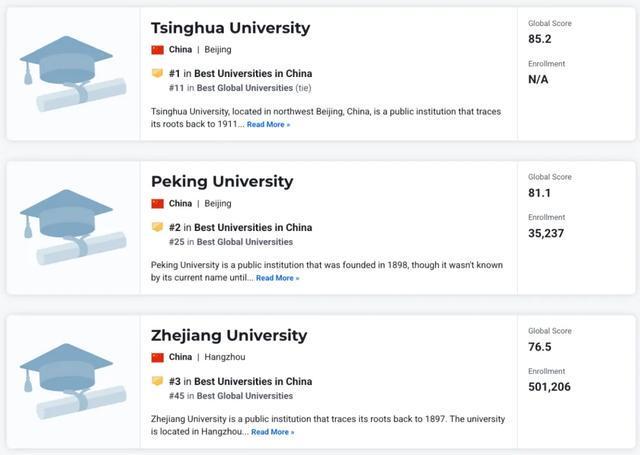Image resolution: width=640 pixels, height=455 pixels.
Task: Click China flag icon under Tsinghua University
Action: [x=157, y=49]
